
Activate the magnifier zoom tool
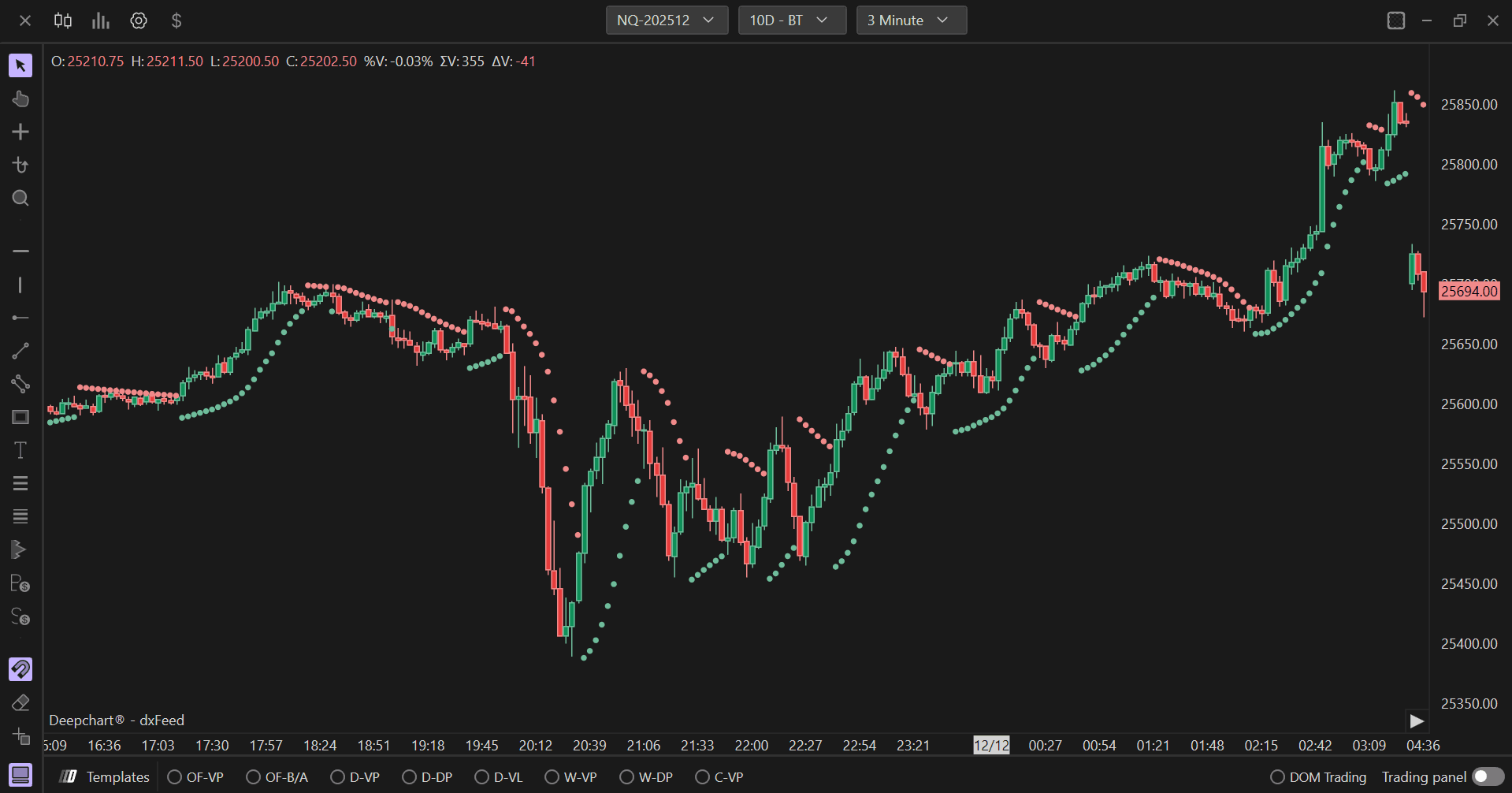pyautogui.click(x=20, y=198)
